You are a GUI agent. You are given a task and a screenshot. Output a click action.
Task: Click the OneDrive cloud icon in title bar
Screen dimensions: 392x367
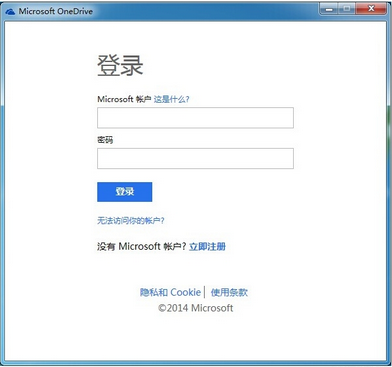tap(10, 11)
